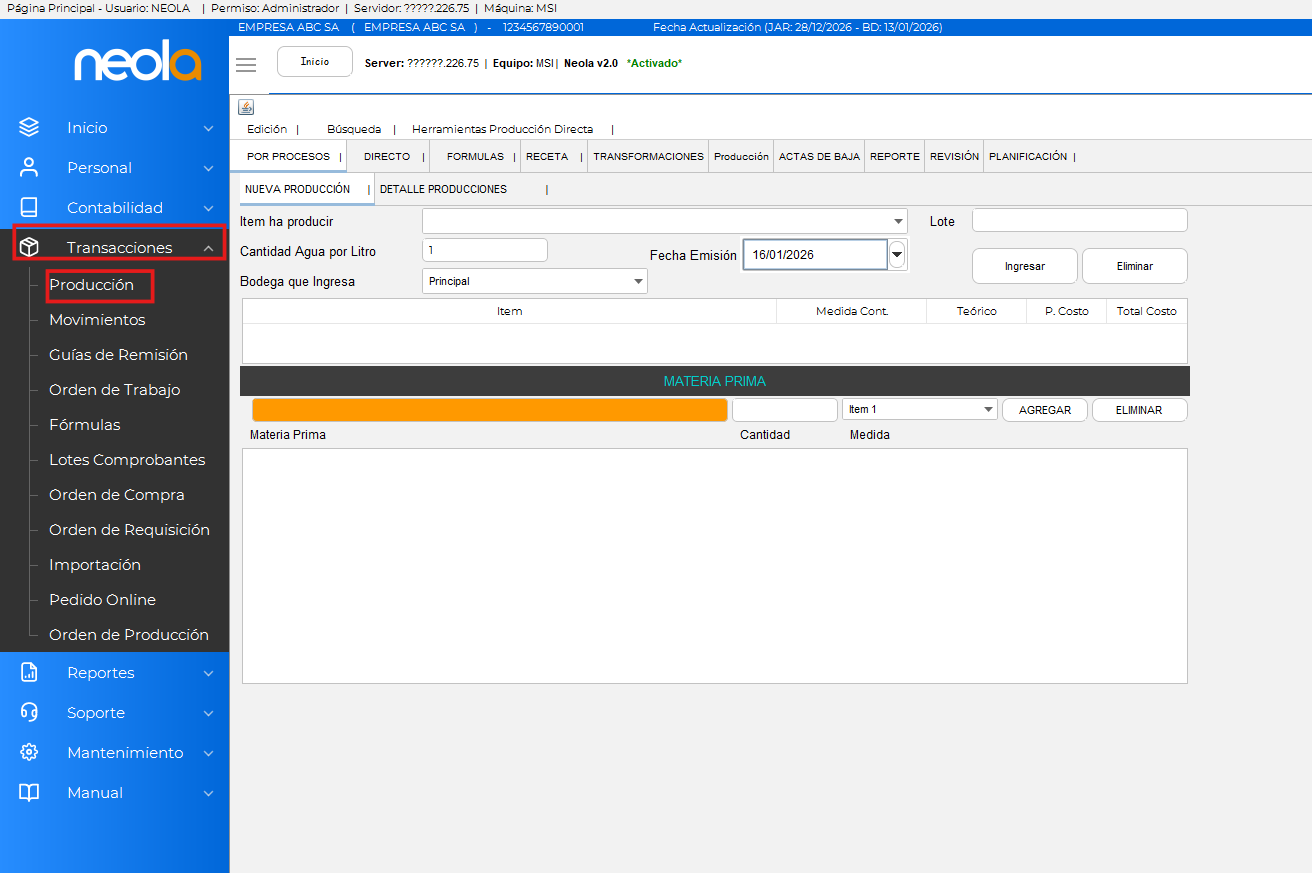Screen dimensions: 1312x873
Task: Click the hamburger menu icon
Action: point(246,65)
